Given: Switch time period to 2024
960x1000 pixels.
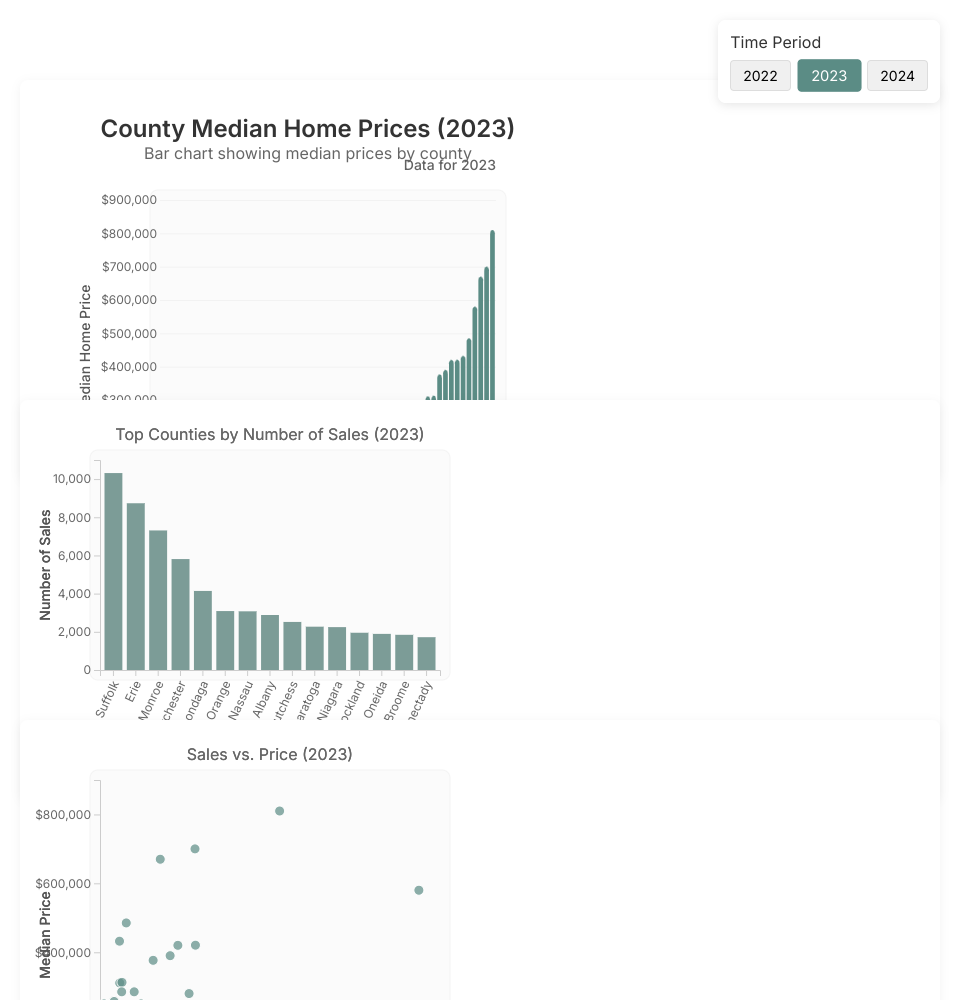Looking at the screenshot, I should click(x=897, y=76).
